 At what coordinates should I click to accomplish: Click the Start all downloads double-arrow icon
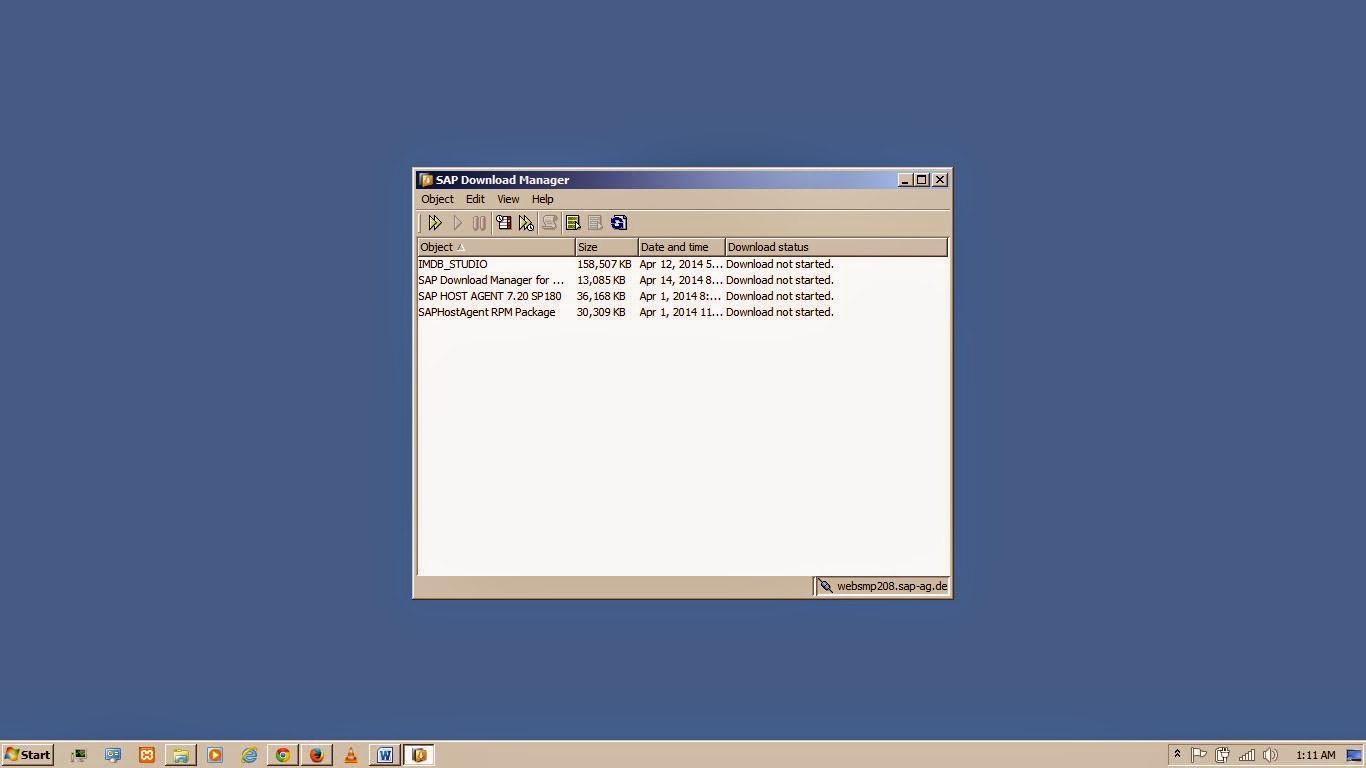(435, 223)
